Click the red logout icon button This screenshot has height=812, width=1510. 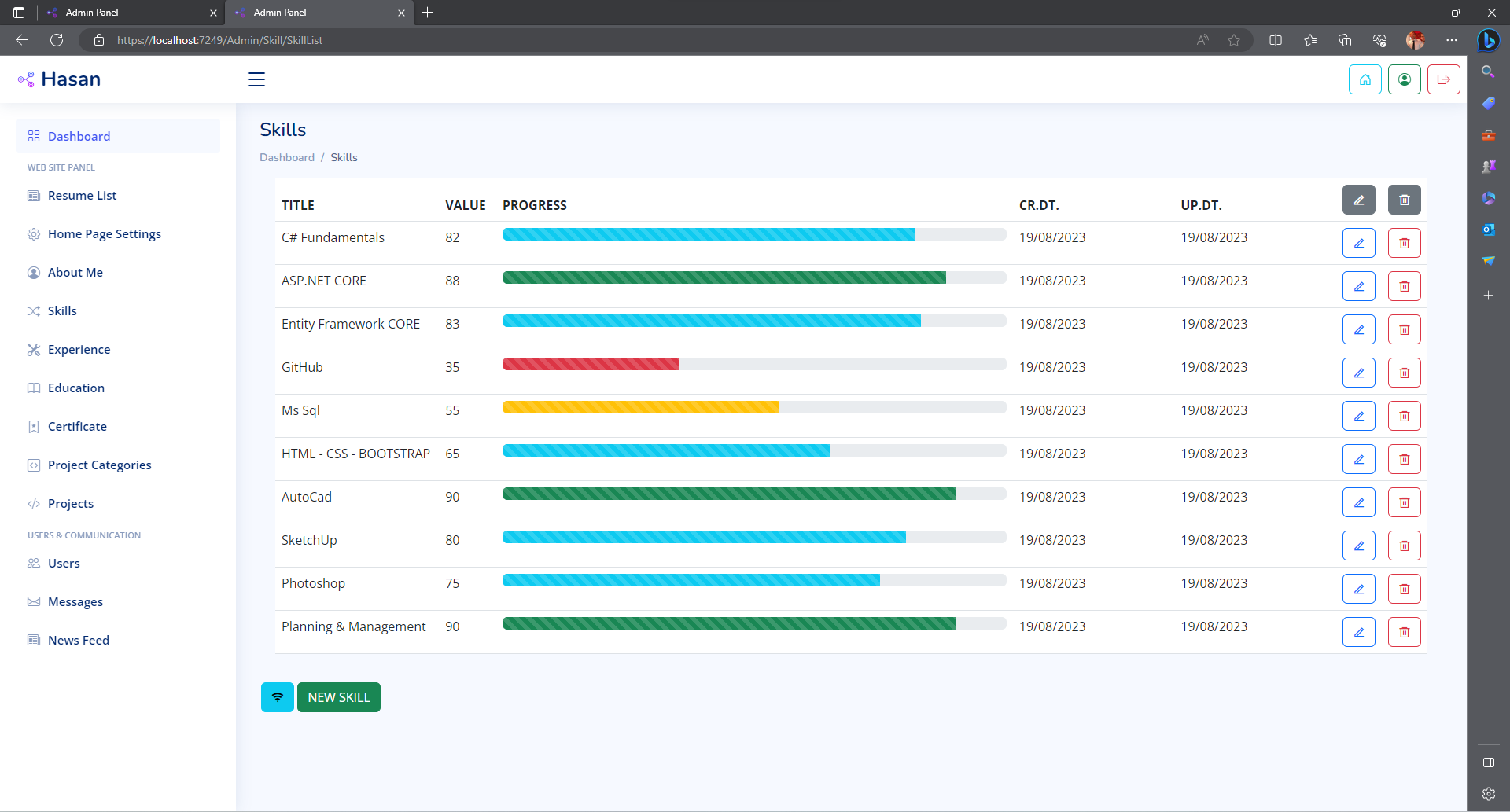tap(1444, 79)
